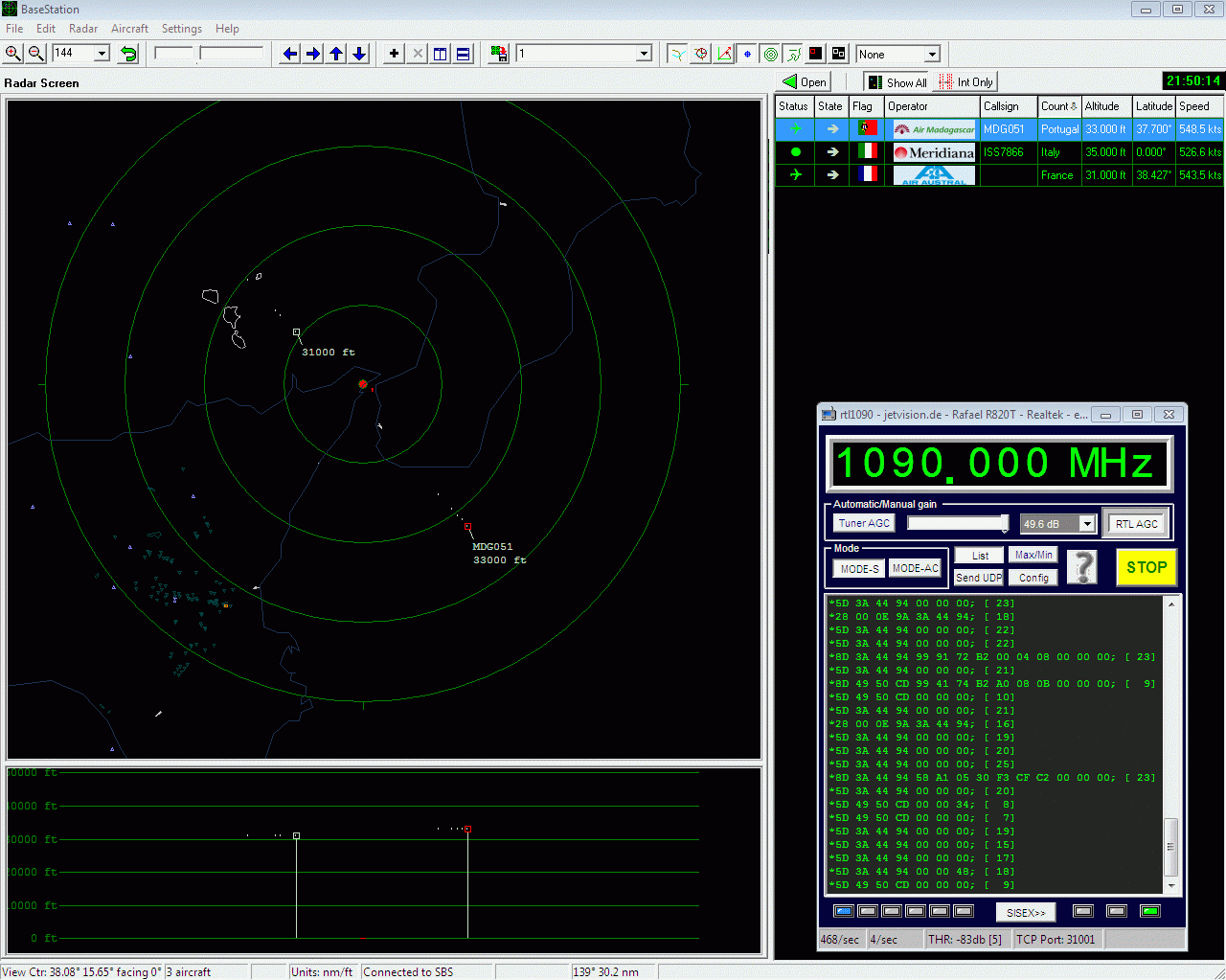The height and width of the screenshot is (980, 1226).
Task: Enable the Int Only aircraft filter
Action: tap(965, 81)
